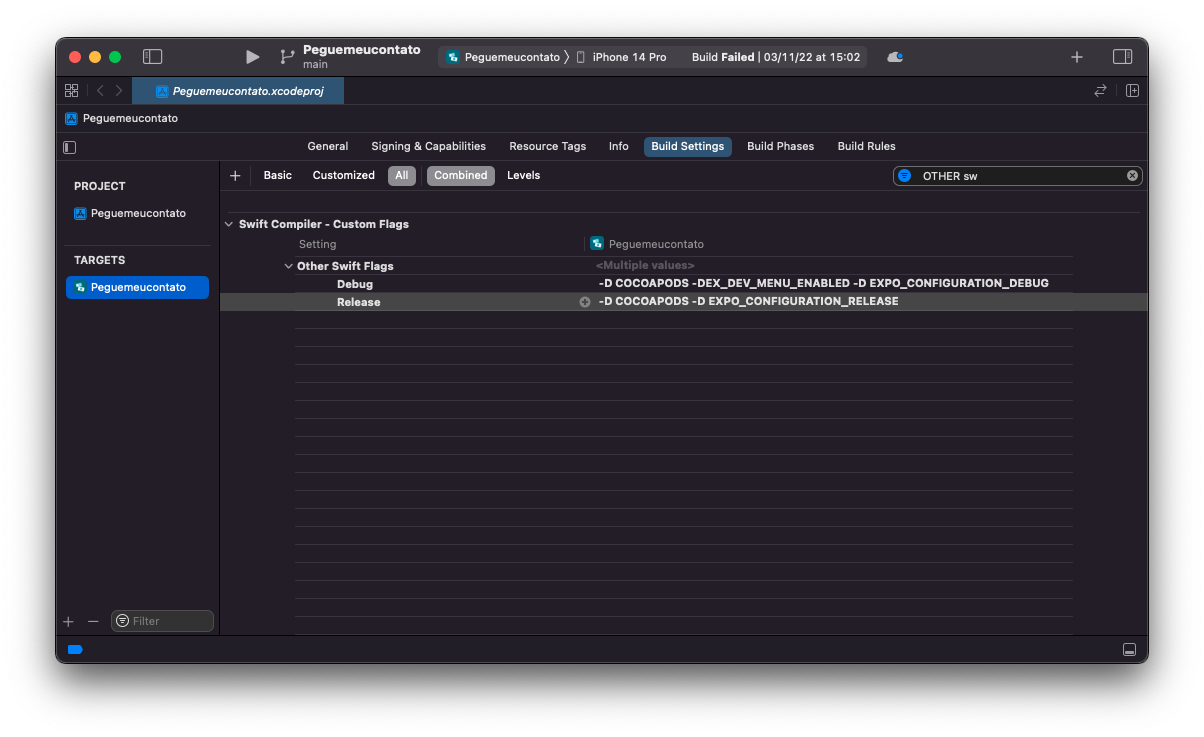Click the plus circle on Release row
Image resolution: width=1204 pixels, height=737 pixels.
[585, 302]
